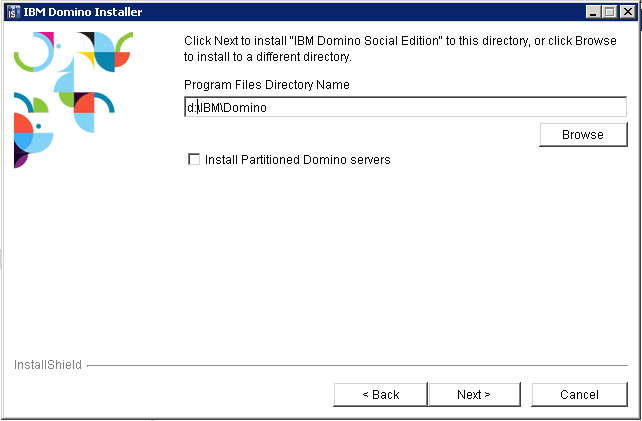The image size is (642, 421).
Task: Proceed with the Next > button
Action: click(474, 394)
